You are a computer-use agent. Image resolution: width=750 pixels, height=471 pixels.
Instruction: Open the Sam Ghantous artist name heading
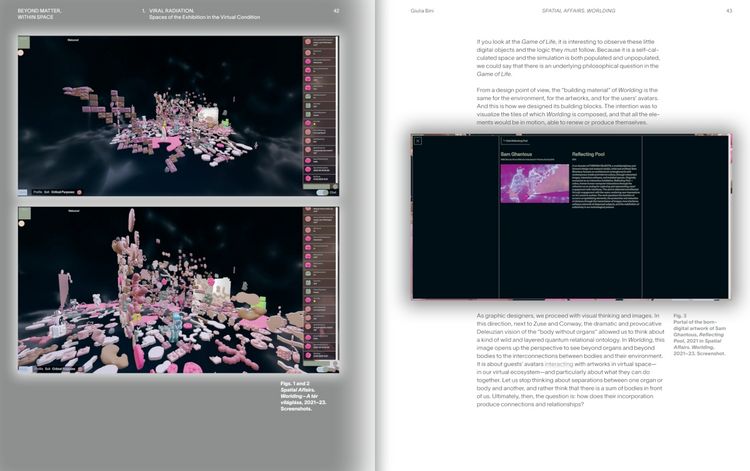click(x=516, y=154)
